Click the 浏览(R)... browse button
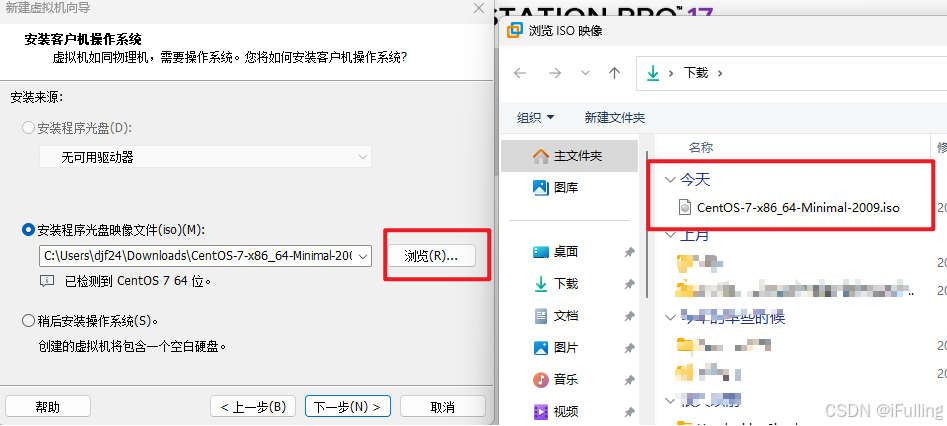The width and height of the screenshot is (947, 426). (431, 256)
